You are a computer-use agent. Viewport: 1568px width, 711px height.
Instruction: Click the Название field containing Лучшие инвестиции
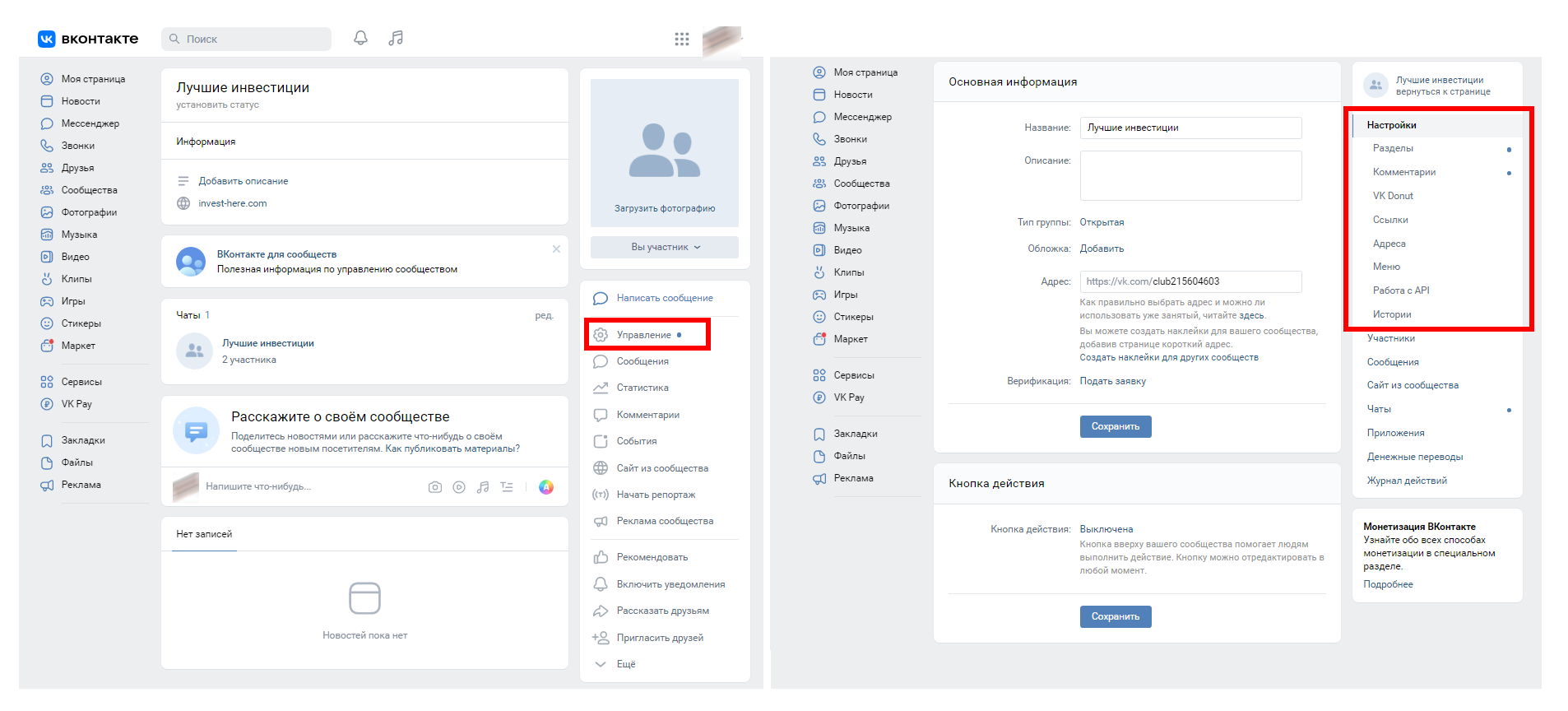pyautogui.click(x=1190, y=128)
